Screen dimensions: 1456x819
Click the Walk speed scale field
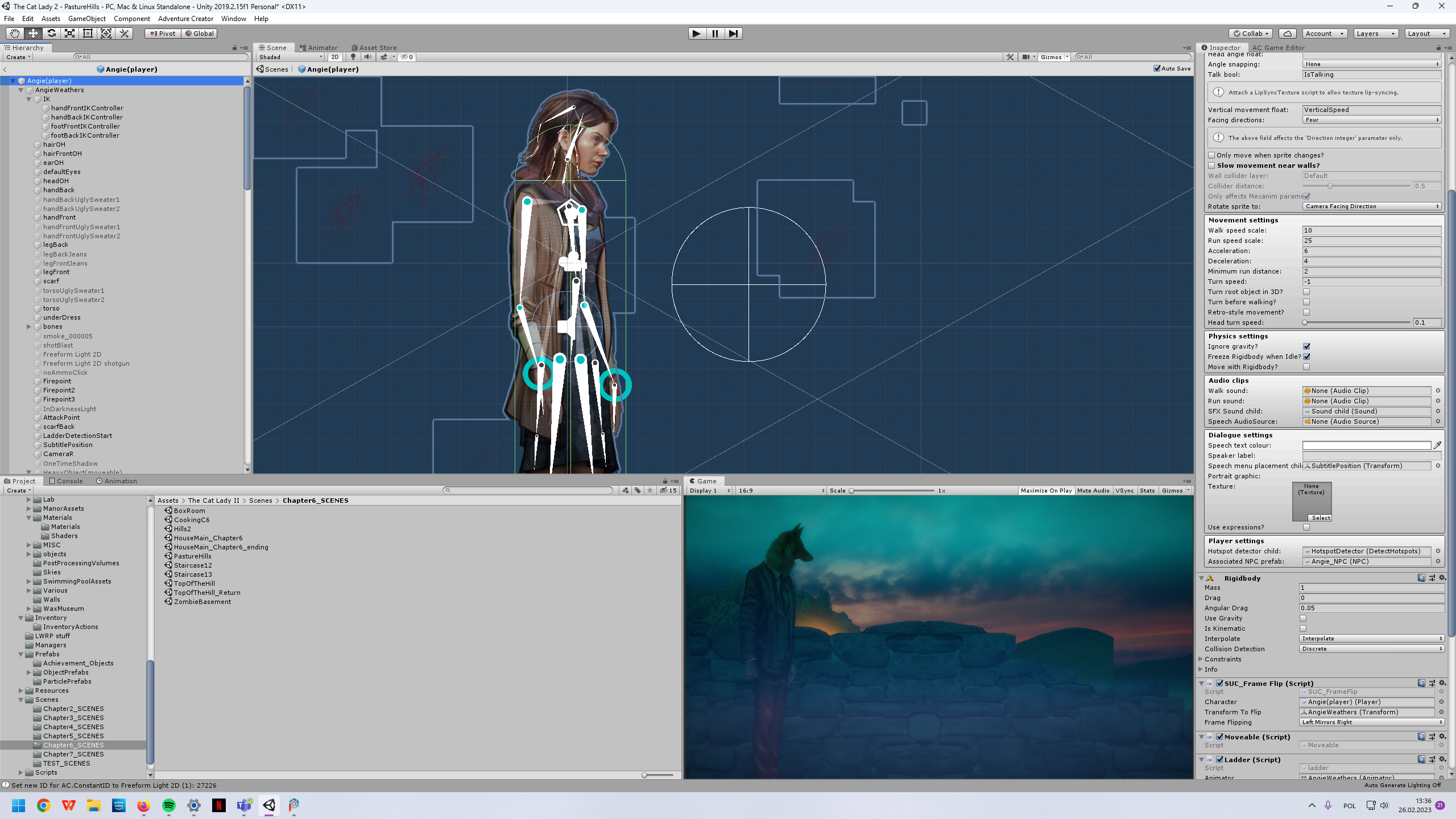coord(1371,230)
